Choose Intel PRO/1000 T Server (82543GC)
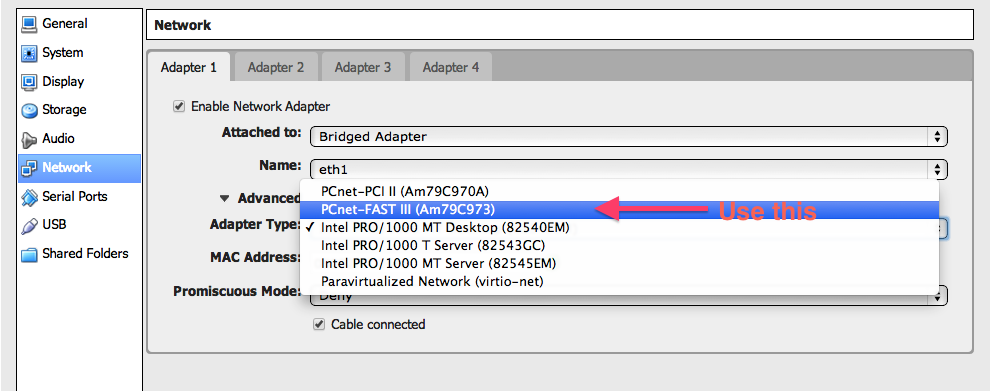The height and width of the screenshot is (391, 990). click(619, 245)
